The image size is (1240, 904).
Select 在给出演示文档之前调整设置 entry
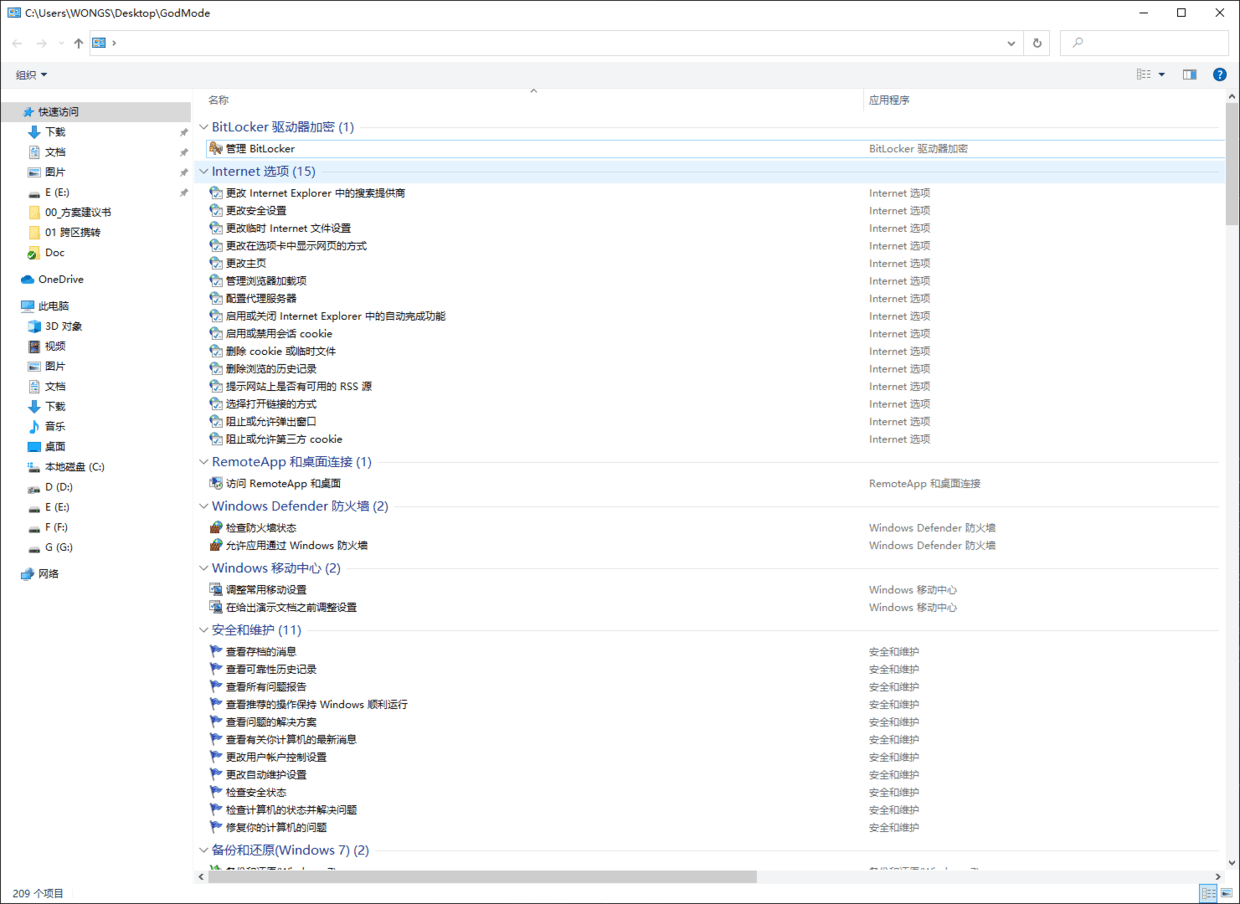pos(291,607)
